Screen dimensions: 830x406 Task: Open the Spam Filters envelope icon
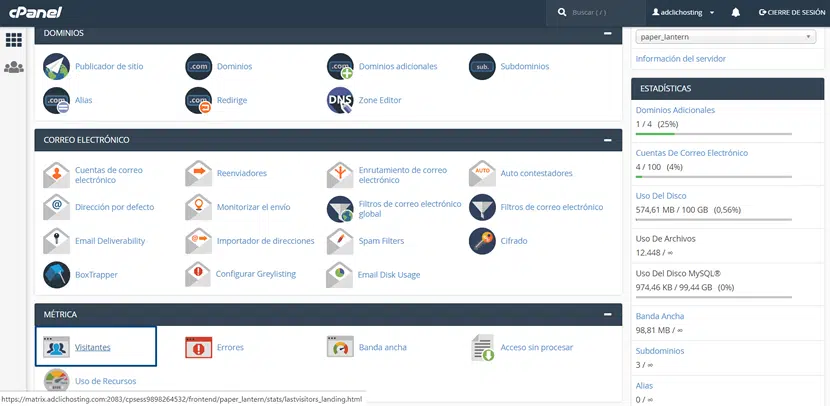341,241
